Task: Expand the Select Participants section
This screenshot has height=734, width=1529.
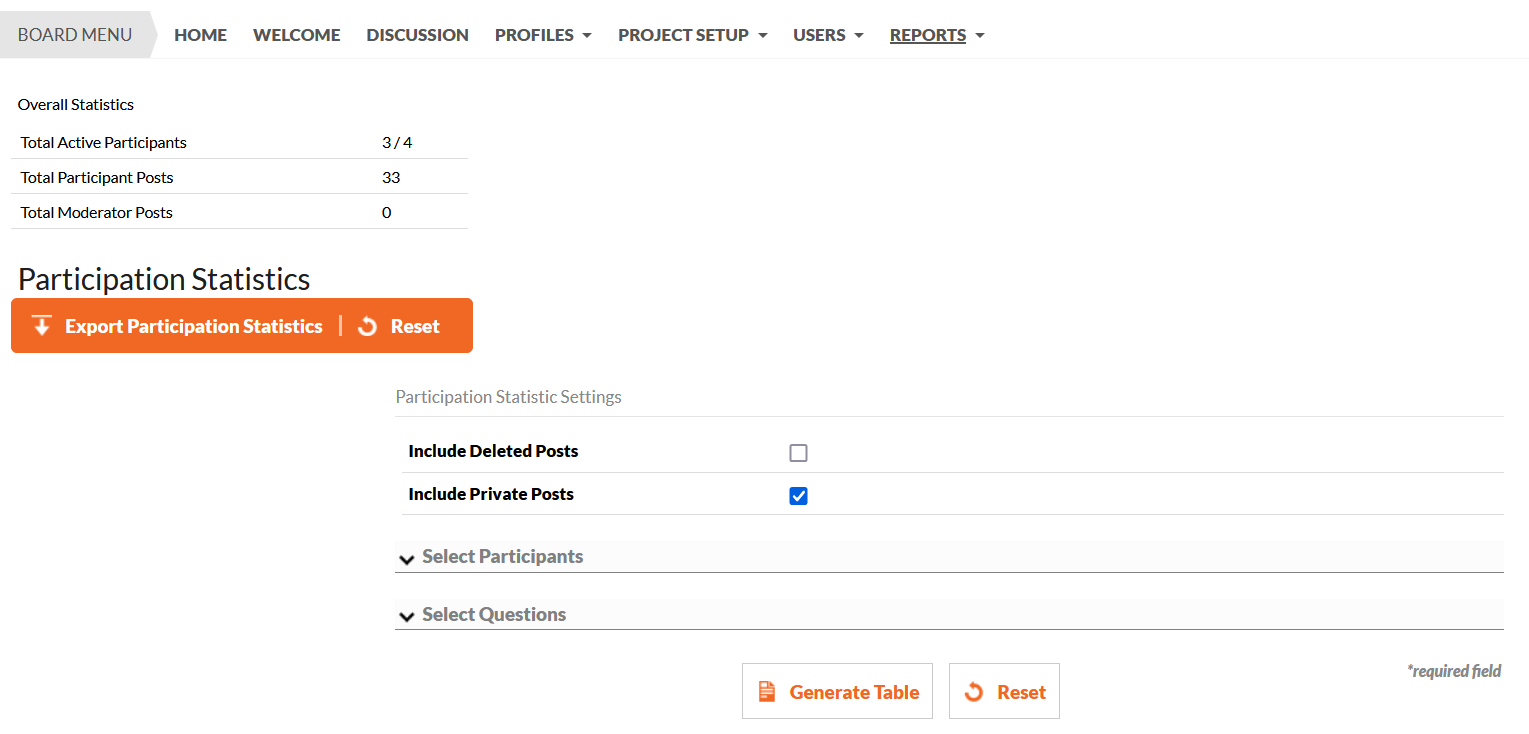Action: (949, 557)
